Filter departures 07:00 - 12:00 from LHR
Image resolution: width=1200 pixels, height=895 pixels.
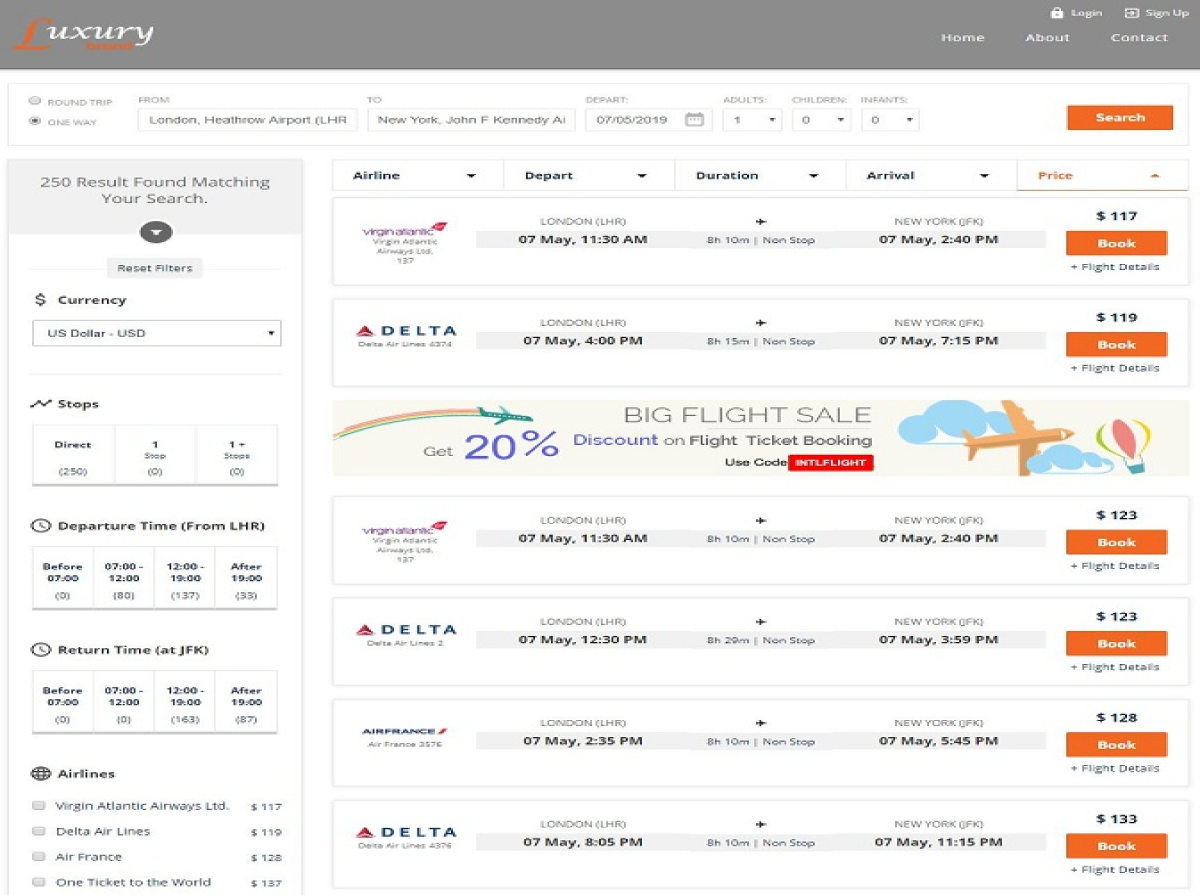click(x=124, y=578)
